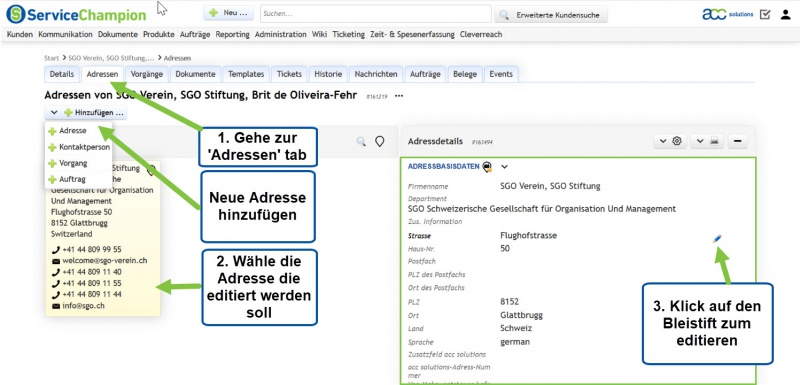Open the tasks checkbox icon in header

(x=765, y=14)
